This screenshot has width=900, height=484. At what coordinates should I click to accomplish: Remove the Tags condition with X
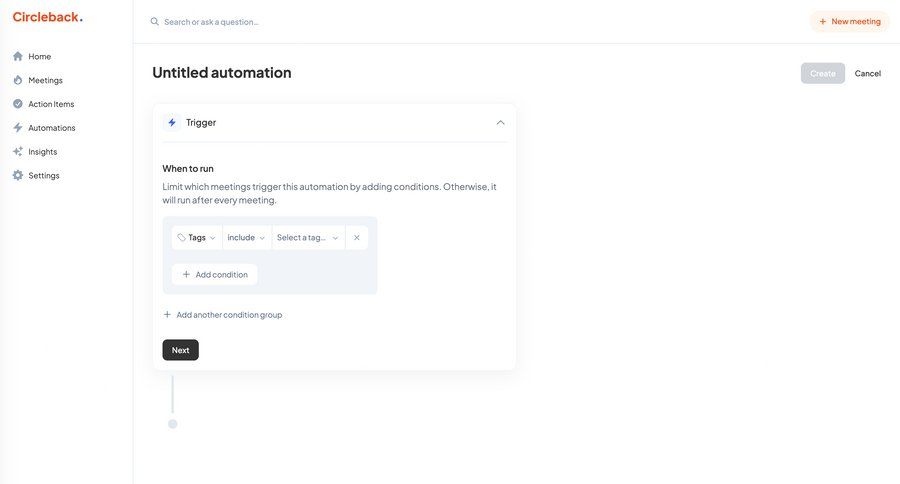(x=357, y=238)
